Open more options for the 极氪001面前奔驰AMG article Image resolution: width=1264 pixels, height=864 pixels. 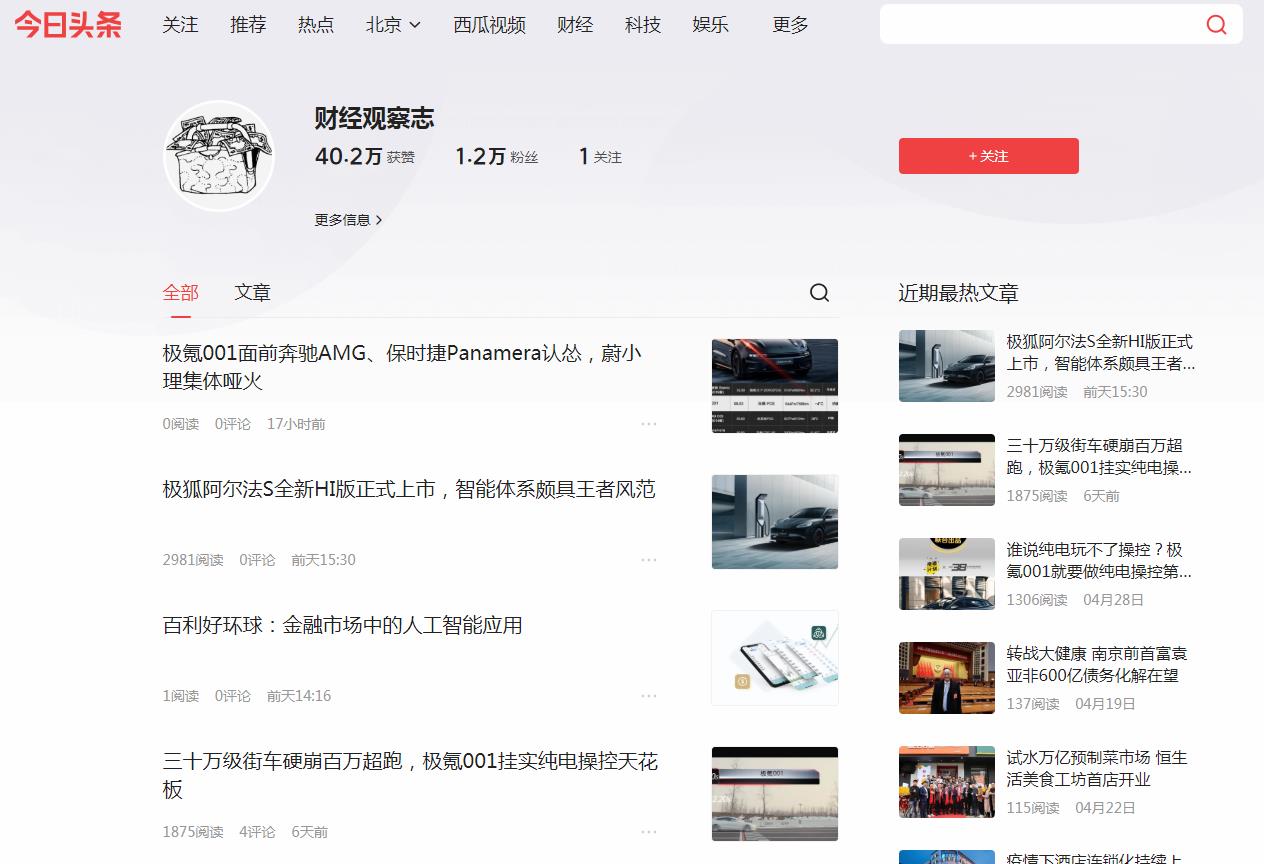(x=649, y=424)
